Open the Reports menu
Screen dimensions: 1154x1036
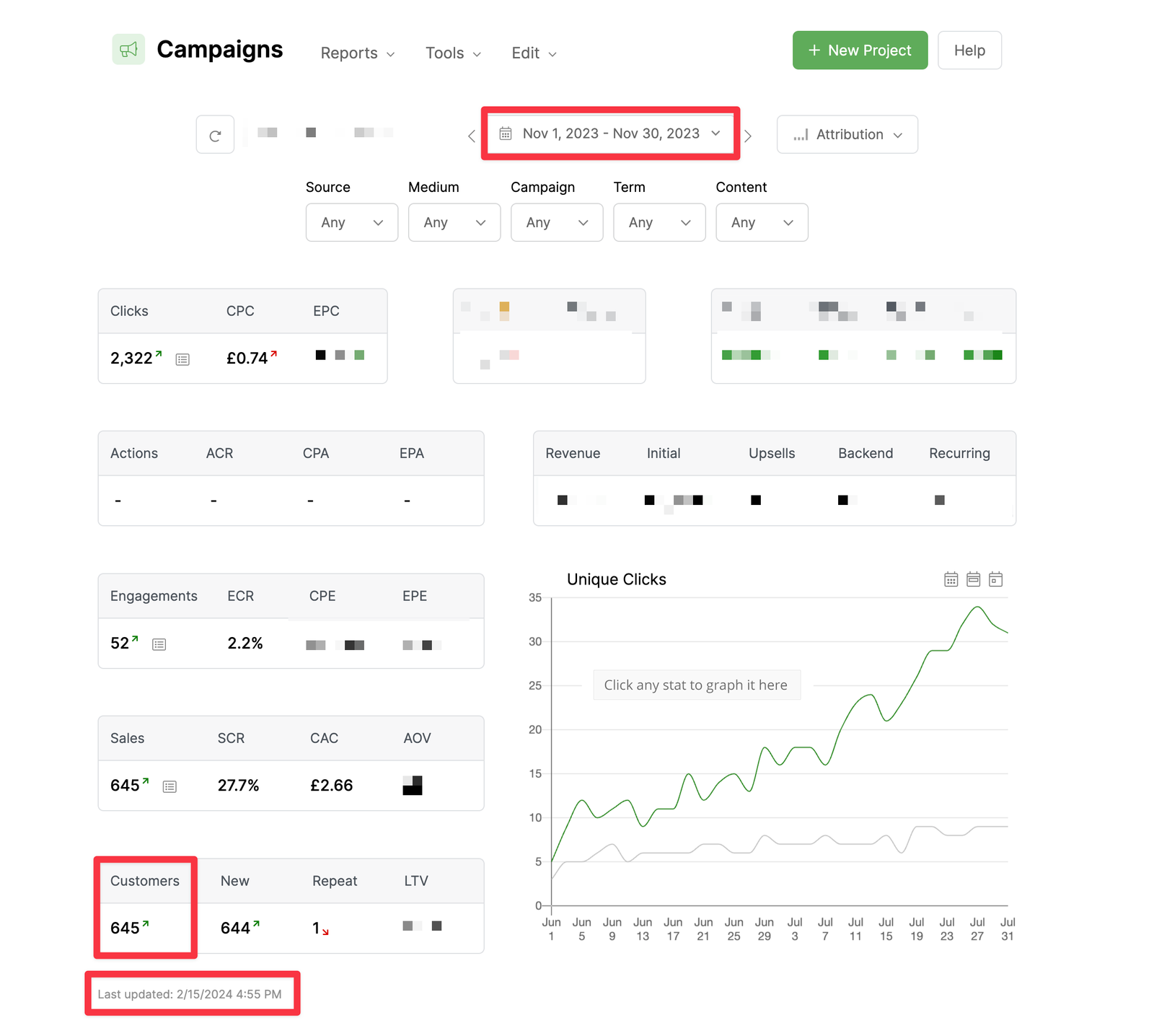click(x=357, y=53)
